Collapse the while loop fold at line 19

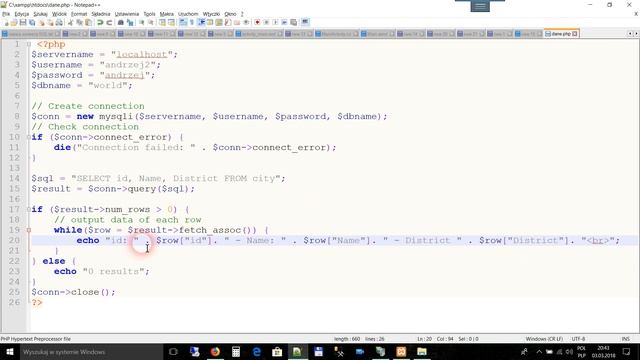pyautogui.click(x=29, y=230)
